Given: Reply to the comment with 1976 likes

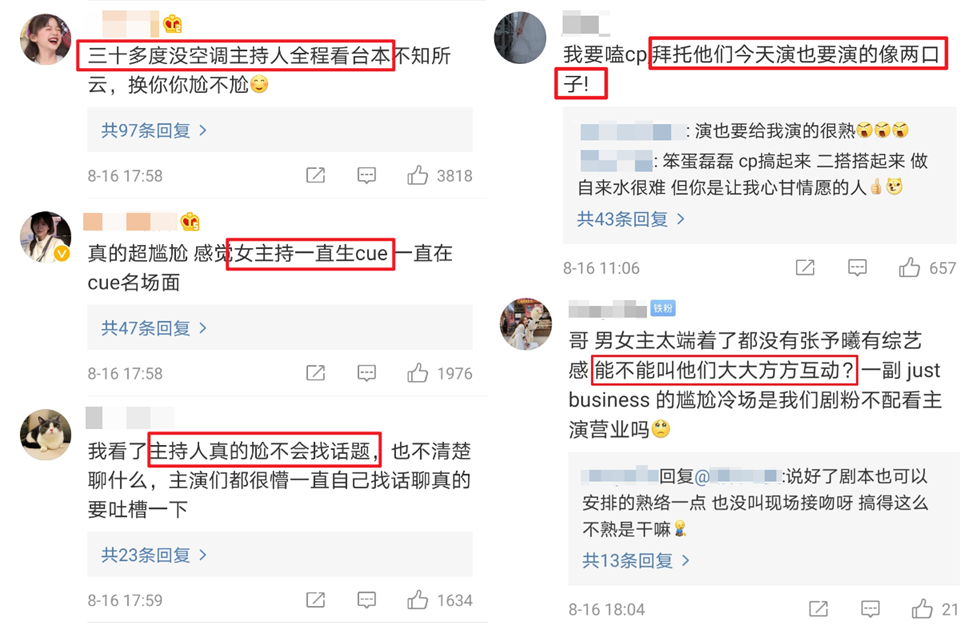Looking at the screenshot, I should click(x=367, y=373).
